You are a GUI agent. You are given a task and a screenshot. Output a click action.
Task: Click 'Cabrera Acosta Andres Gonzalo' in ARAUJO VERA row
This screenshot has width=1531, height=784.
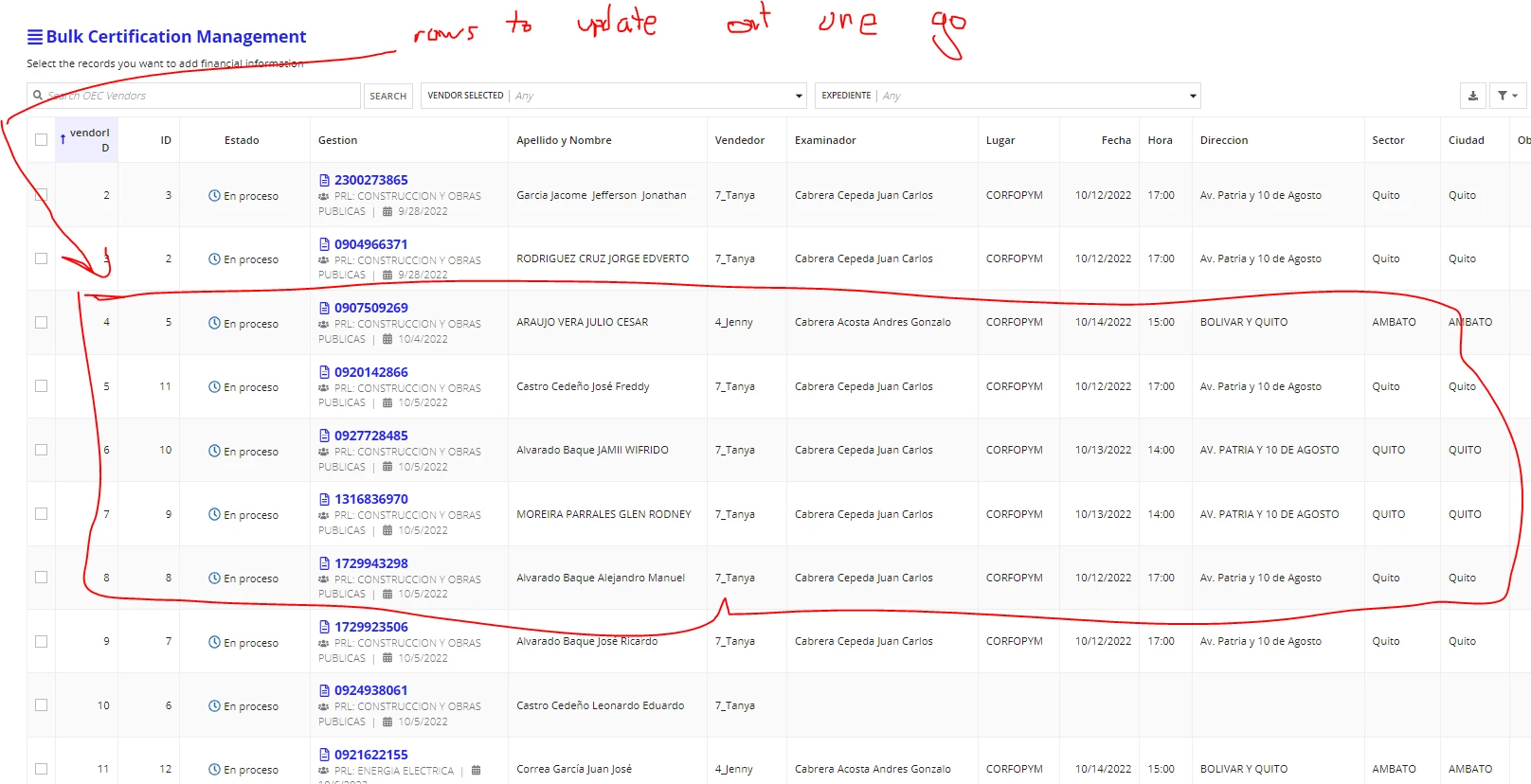click(873, 322)
